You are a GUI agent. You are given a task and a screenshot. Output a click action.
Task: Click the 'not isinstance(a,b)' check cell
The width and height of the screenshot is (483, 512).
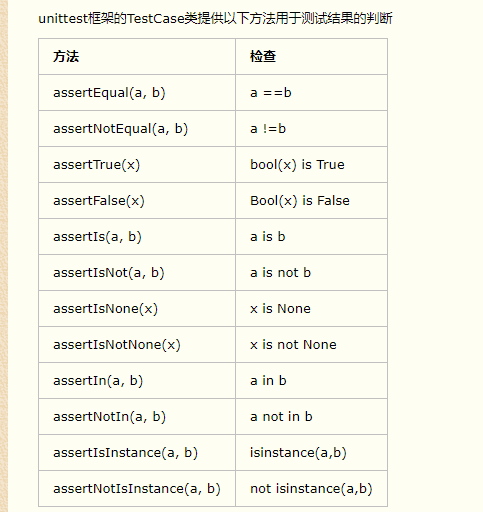click(311, 489)
